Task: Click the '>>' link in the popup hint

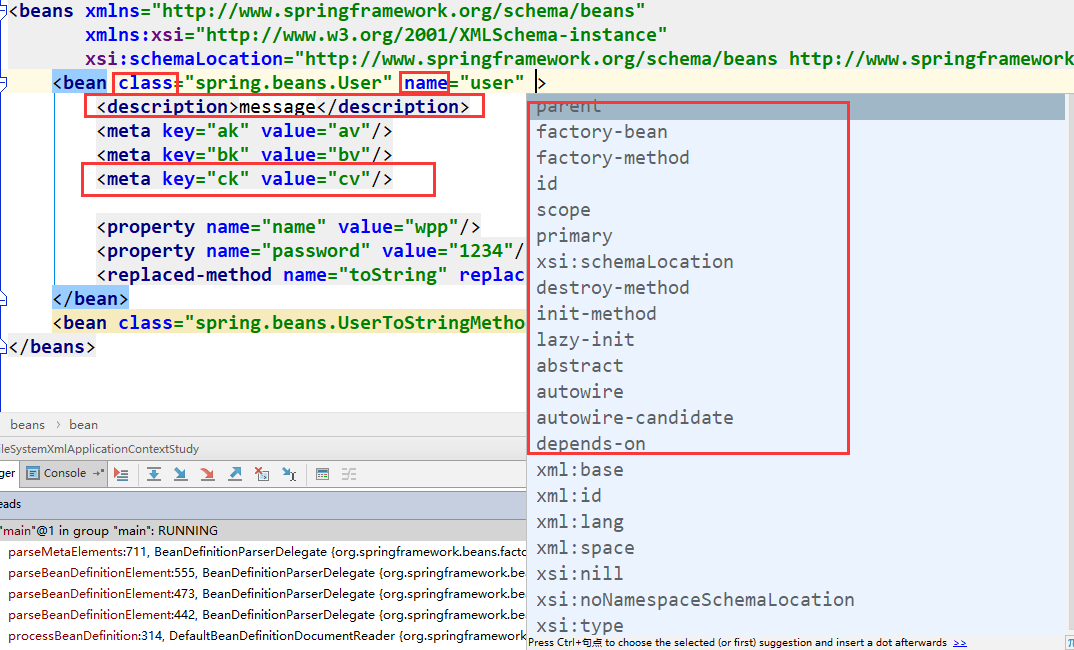Action: pos(960,642)
